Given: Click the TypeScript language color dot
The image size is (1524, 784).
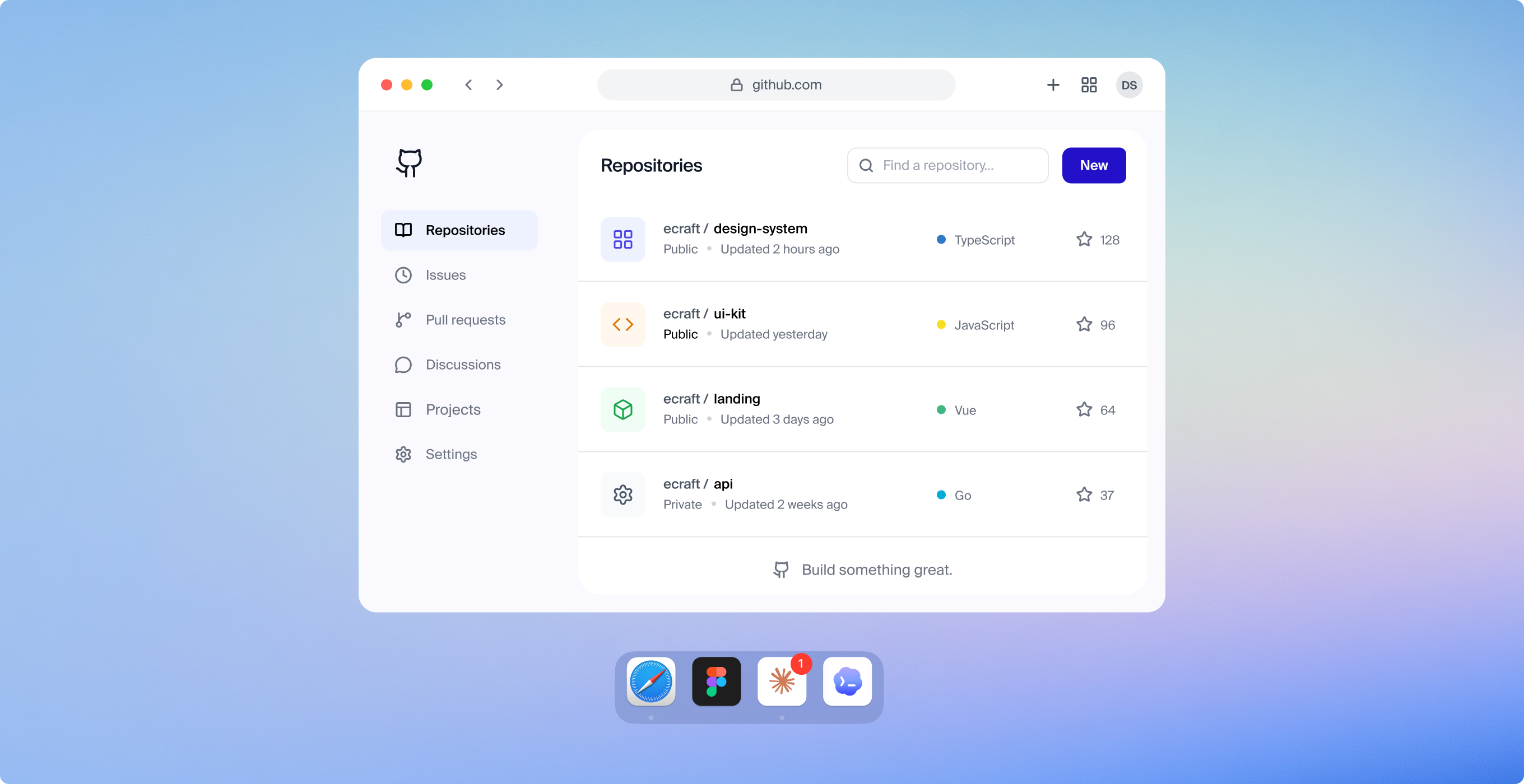Looking at the screenshot, I should coord(941,240).
